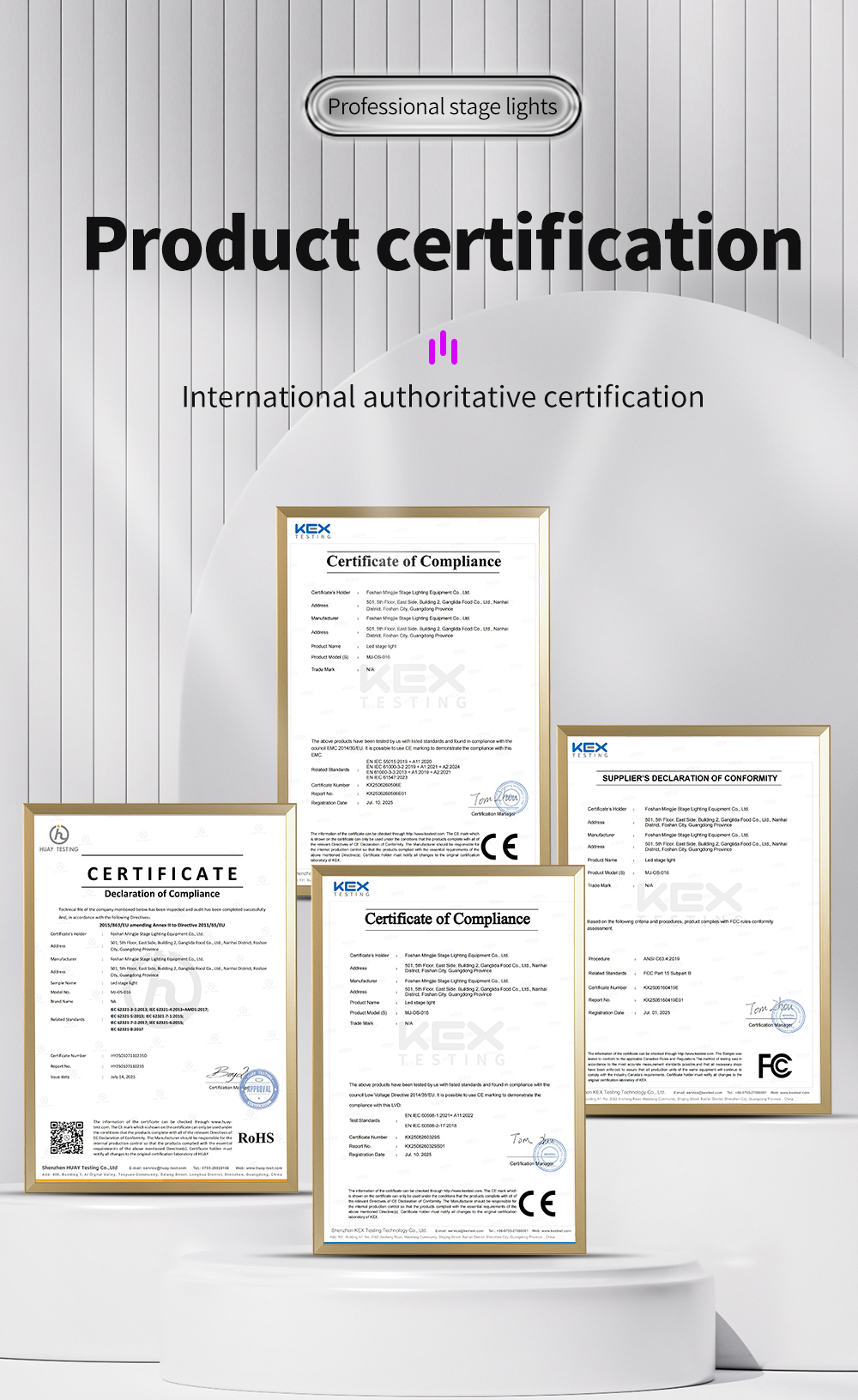Image resolution: width=858 pixels, height=1400 pixels.
Task: Click "July 14, 2025" issue date
Action: coord(124,1077)
